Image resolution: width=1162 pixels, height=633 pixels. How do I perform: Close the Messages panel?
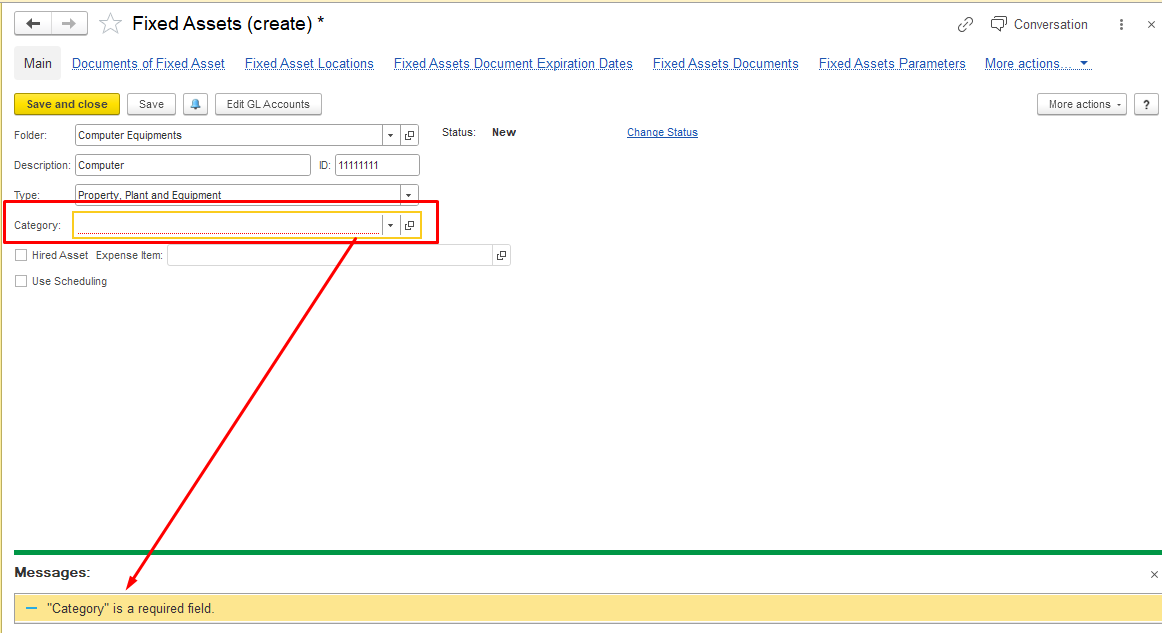coord(1154,574)
